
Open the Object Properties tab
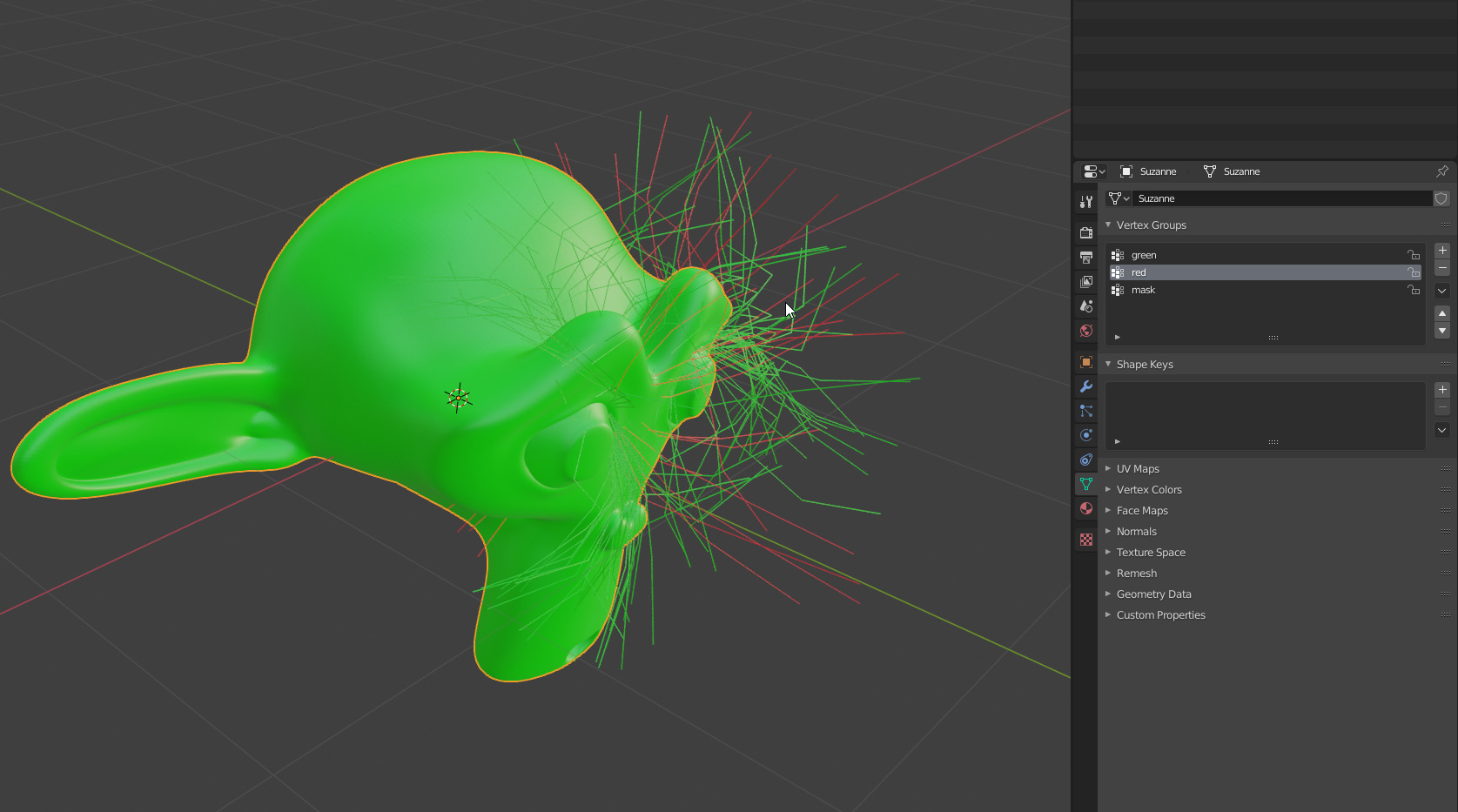tap(1085, 361)
